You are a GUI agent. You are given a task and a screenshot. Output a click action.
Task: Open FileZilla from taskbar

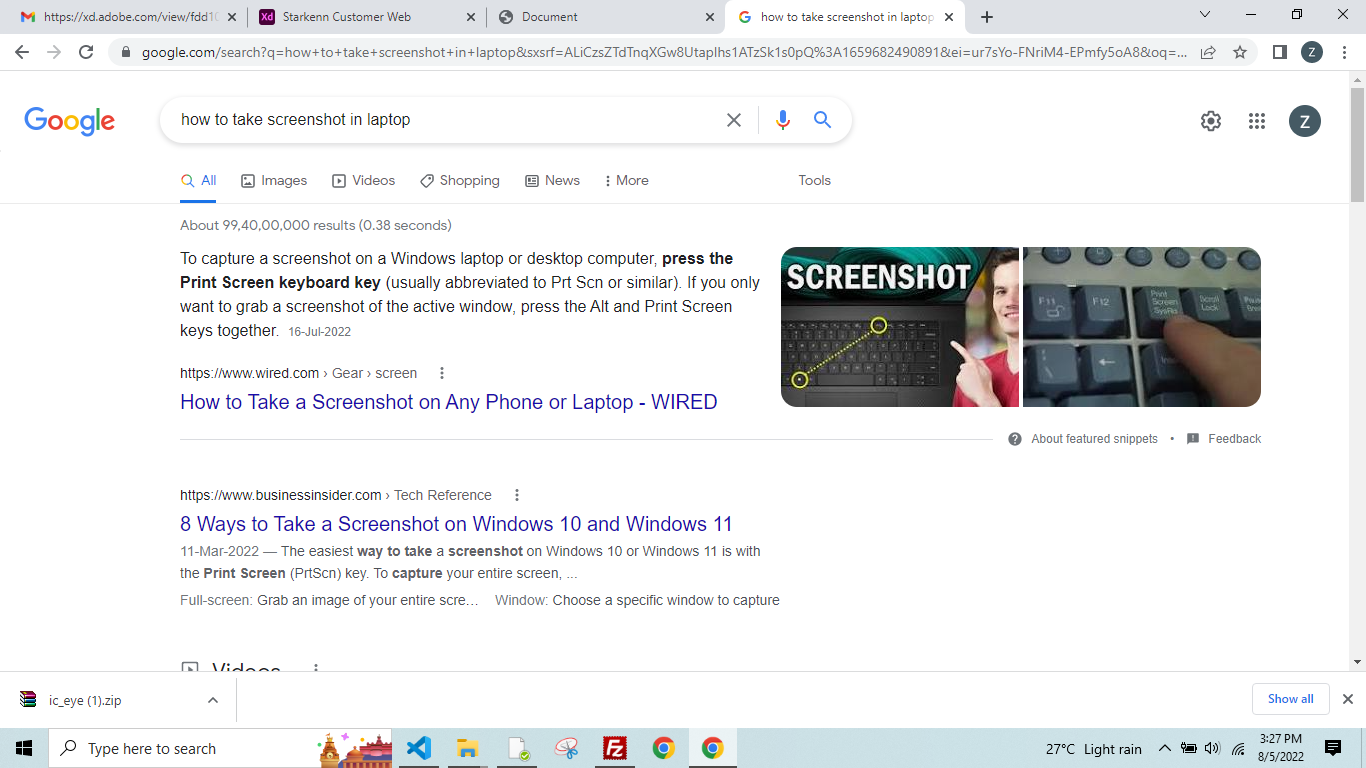(x=615, y=748)
